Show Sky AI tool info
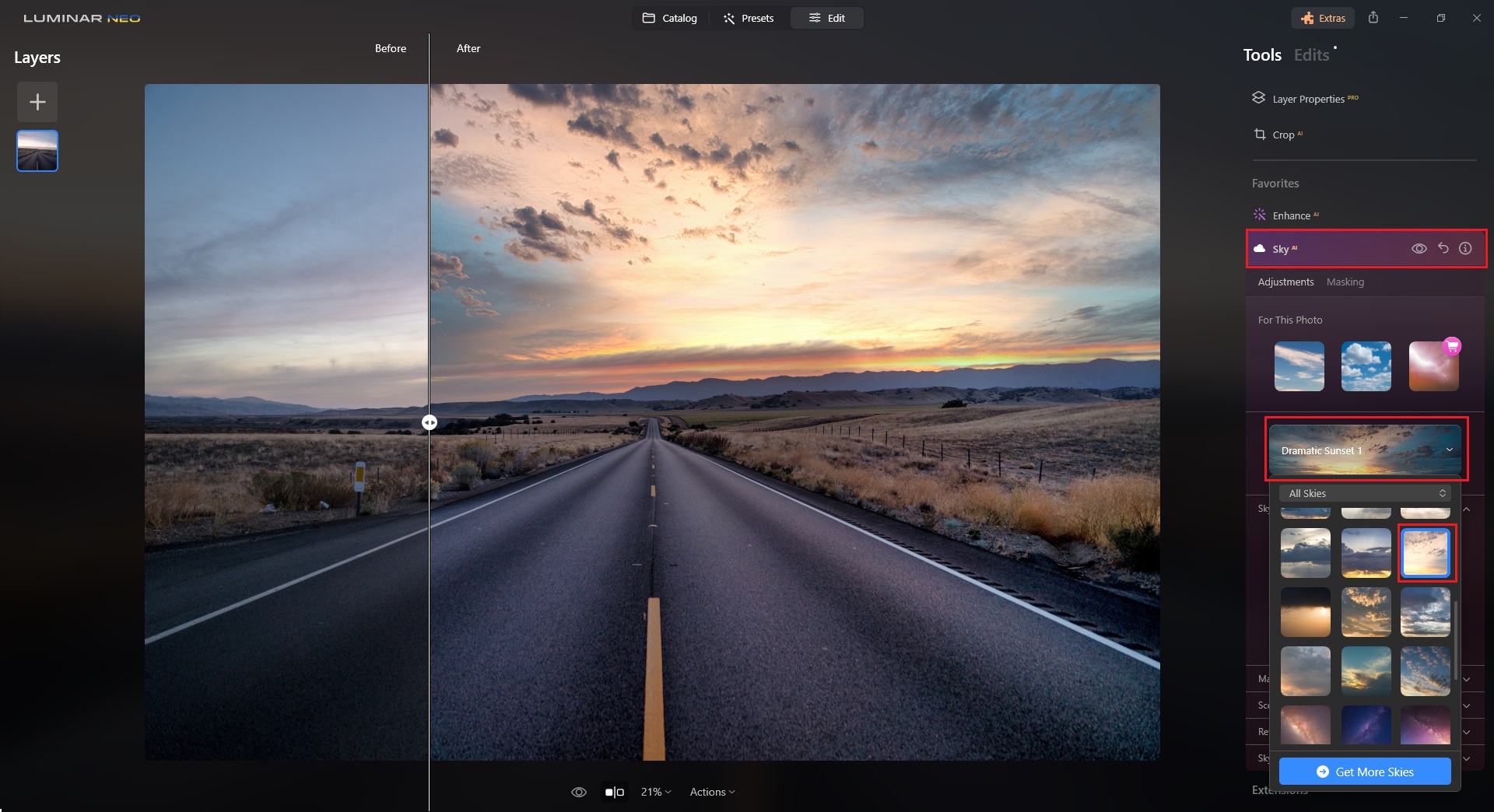The width and height of the screenshot is (1494, 812). pyautogui.click(x=1465, y=248)
